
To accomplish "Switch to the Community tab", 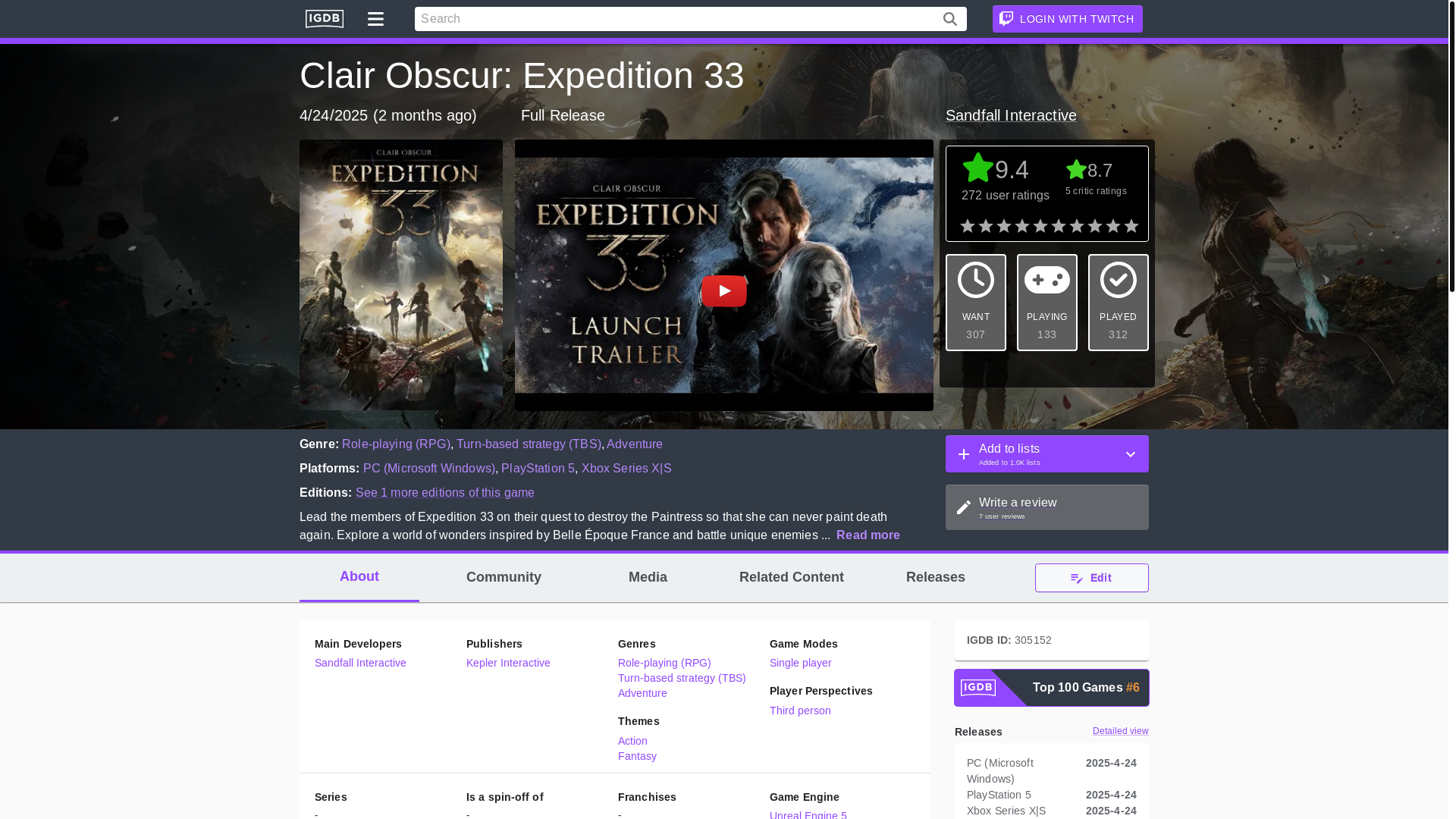I will click(x=504, y=578).
